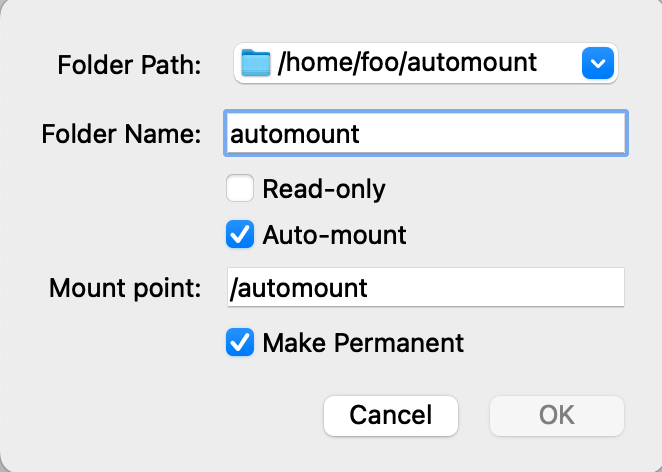The image size is (662, 472).
Task: Enable the Read-only checkbox
Action: click(240, 188)
